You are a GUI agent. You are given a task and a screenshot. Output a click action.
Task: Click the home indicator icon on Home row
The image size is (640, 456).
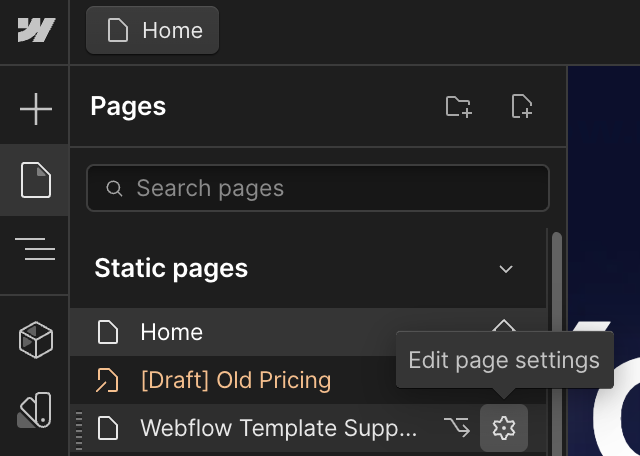[504, 325]
